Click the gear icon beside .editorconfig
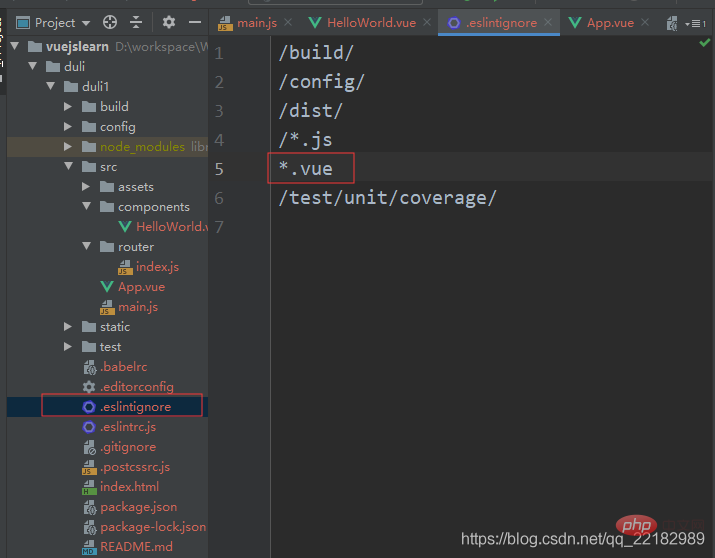Image resolution: width=715 pixels, height=558 pixels. point(89,387)
